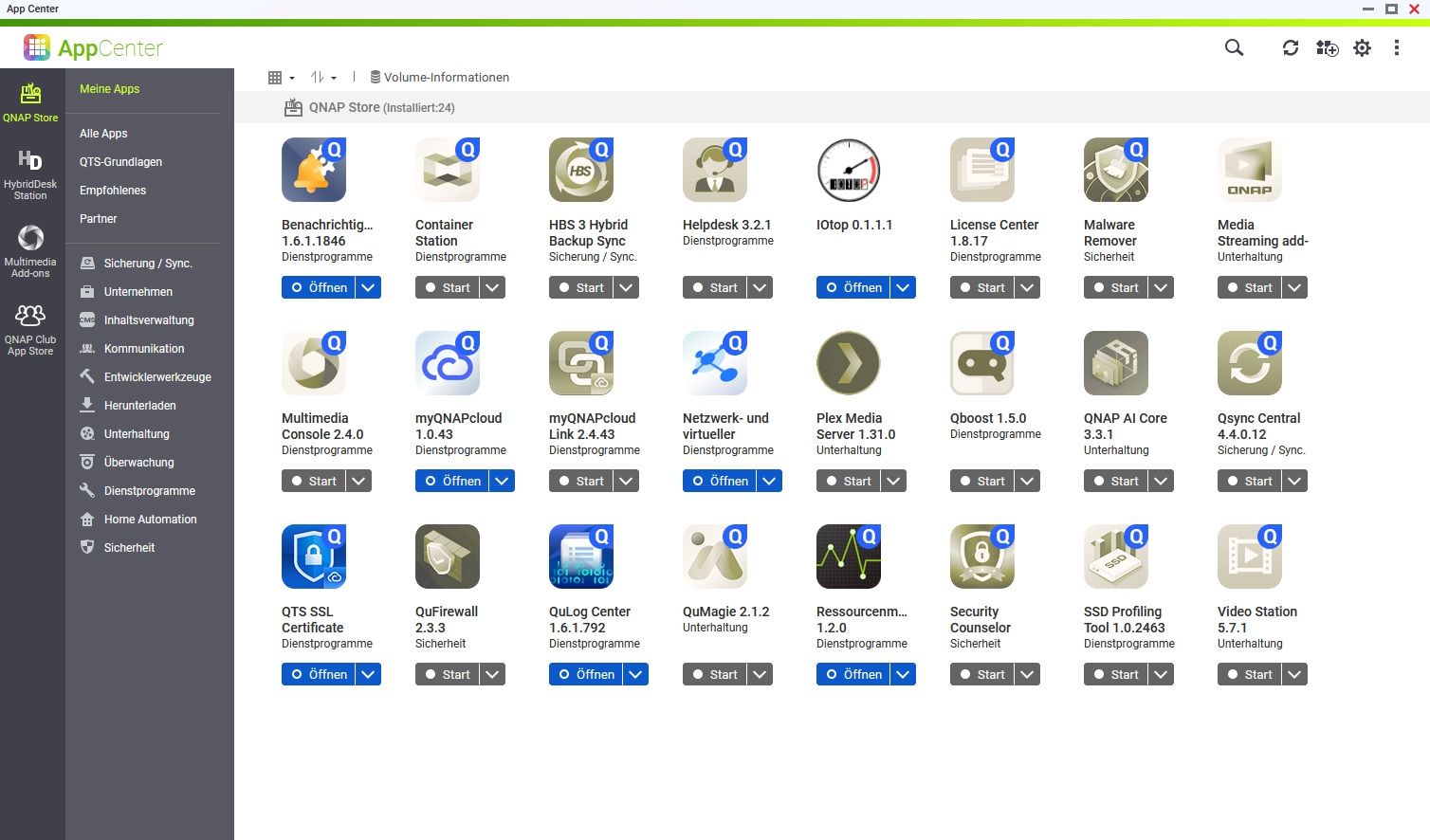
Task: Click the Netzwerk- und virtueller app name
Action: tap(725, 426)
